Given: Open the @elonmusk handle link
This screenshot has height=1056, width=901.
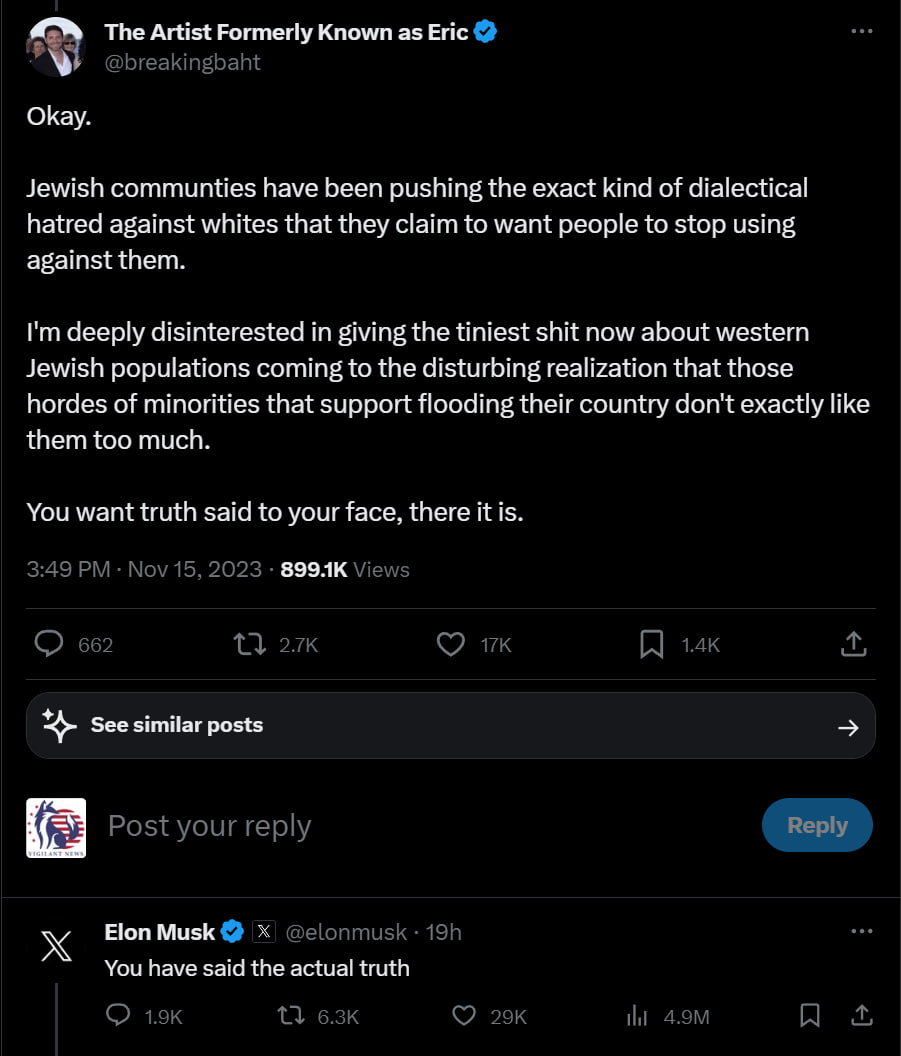Looking at the screenshot, I should point(346,932).
